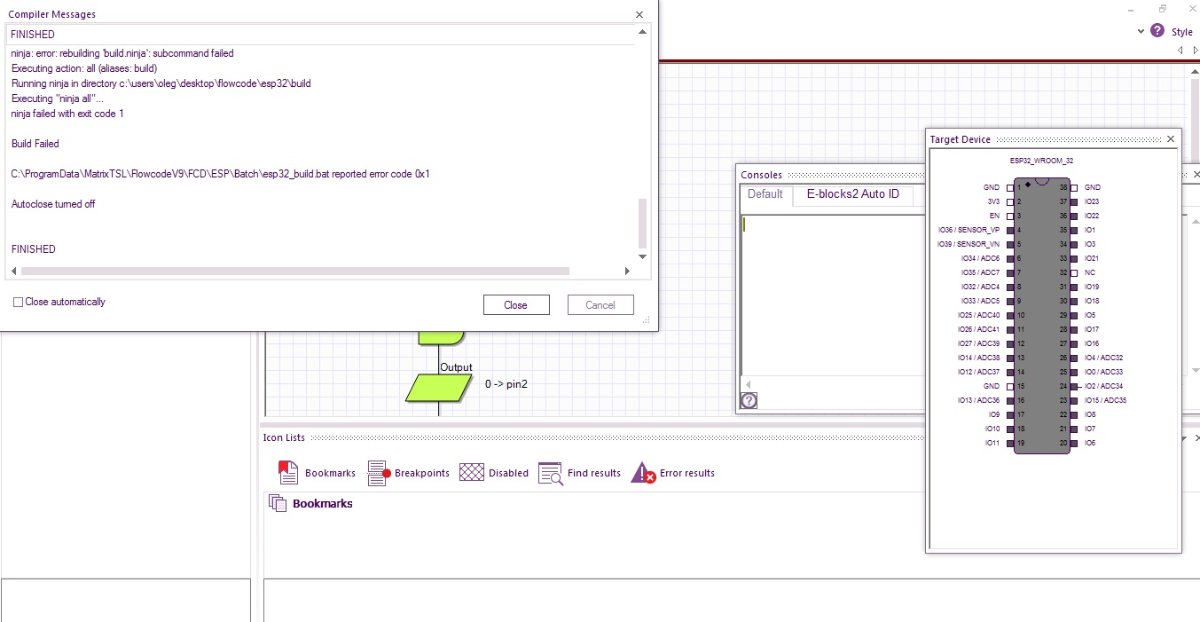
Task: Select the green Output parallelogram icon on the flowchart
Action: tap(438, 387)
